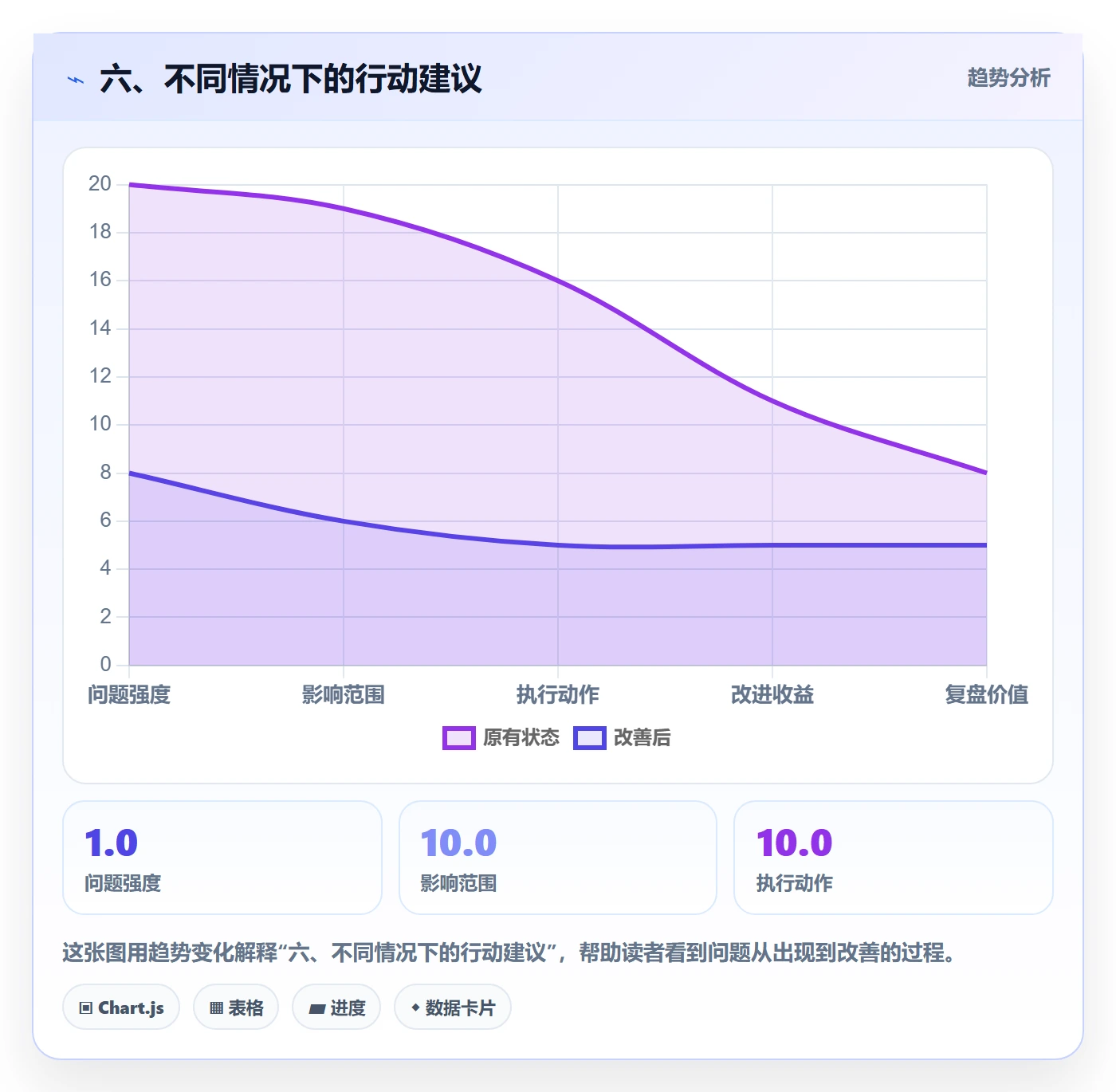Click the description sentence below the cards
Screen dimensions: 1116x1092
click(509, 953)
